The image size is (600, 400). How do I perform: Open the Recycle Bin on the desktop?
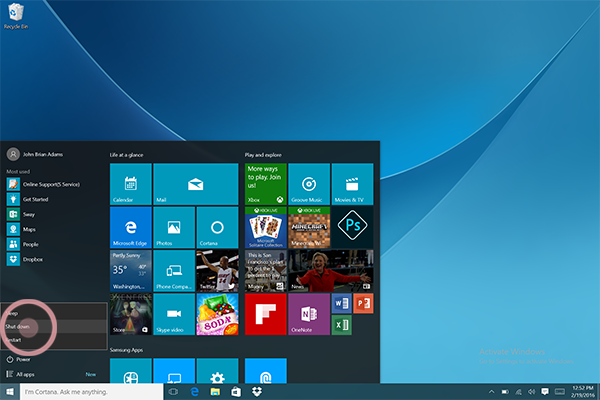pyautogui.click(x=16, y=16)
